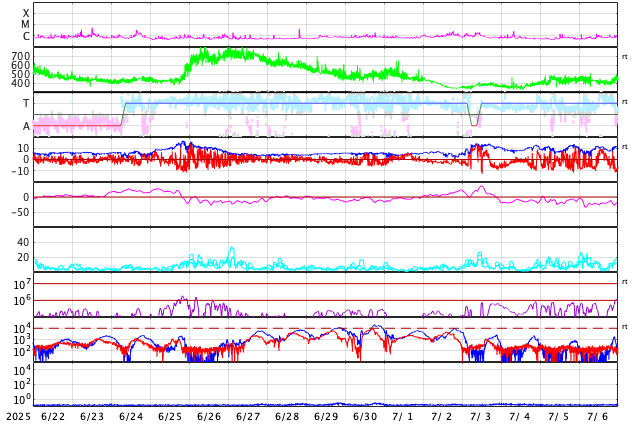Click the 500 axis value
The height and width of the screenshot is (424, 634).
click(x=21, y=74)
